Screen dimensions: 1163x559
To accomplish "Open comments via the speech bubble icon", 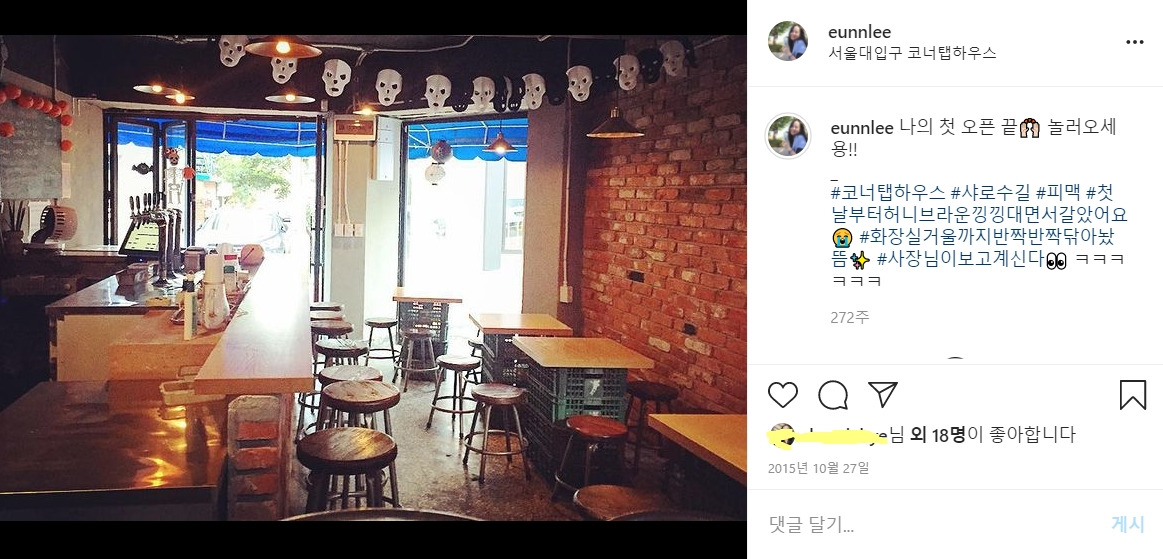I will tap(833, 395).
